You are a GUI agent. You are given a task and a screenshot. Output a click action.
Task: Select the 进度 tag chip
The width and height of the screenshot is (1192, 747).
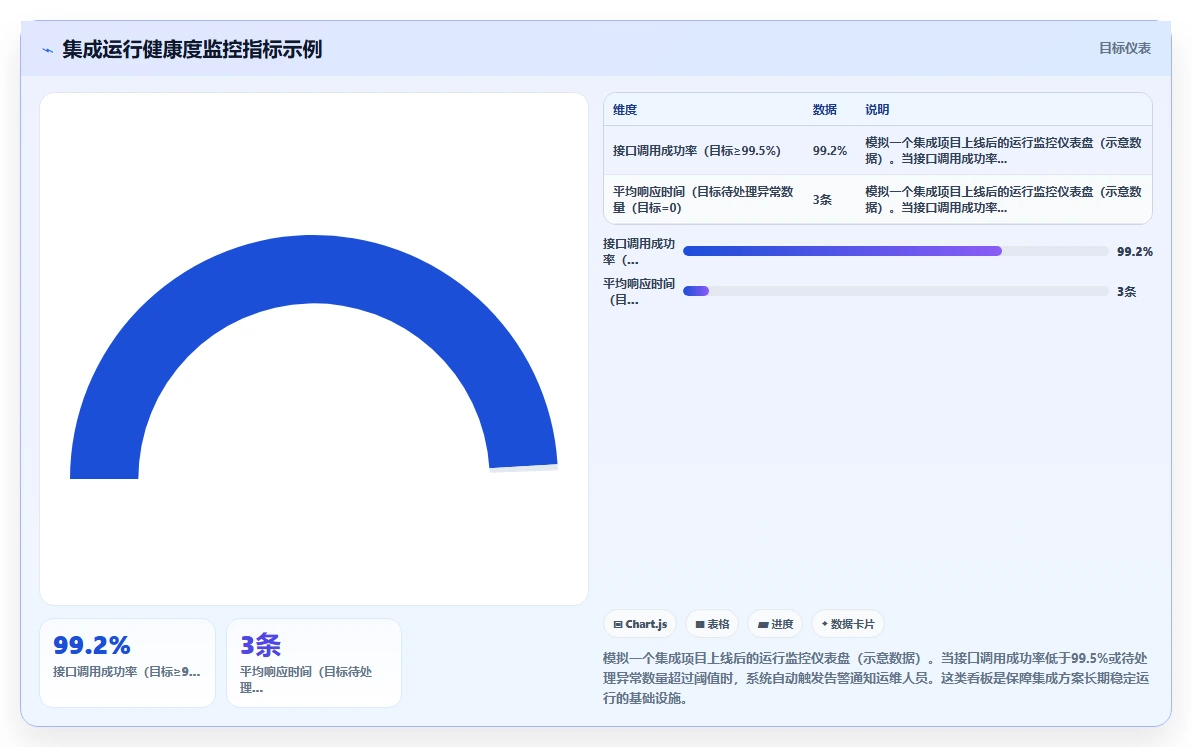coord(775,624)
